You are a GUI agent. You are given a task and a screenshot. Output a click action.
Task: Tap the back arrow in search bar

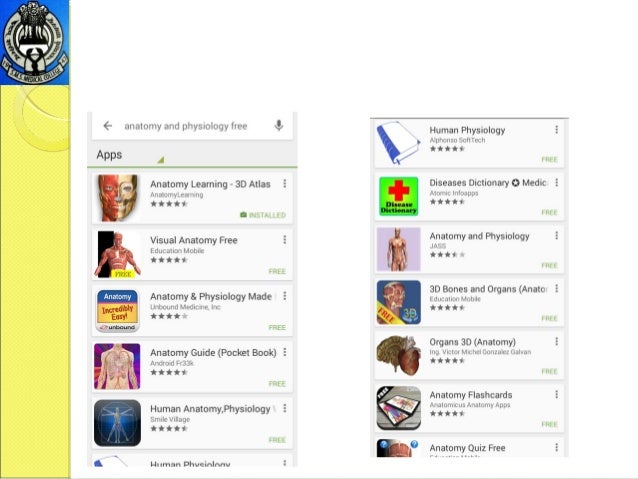coord(107,126)
